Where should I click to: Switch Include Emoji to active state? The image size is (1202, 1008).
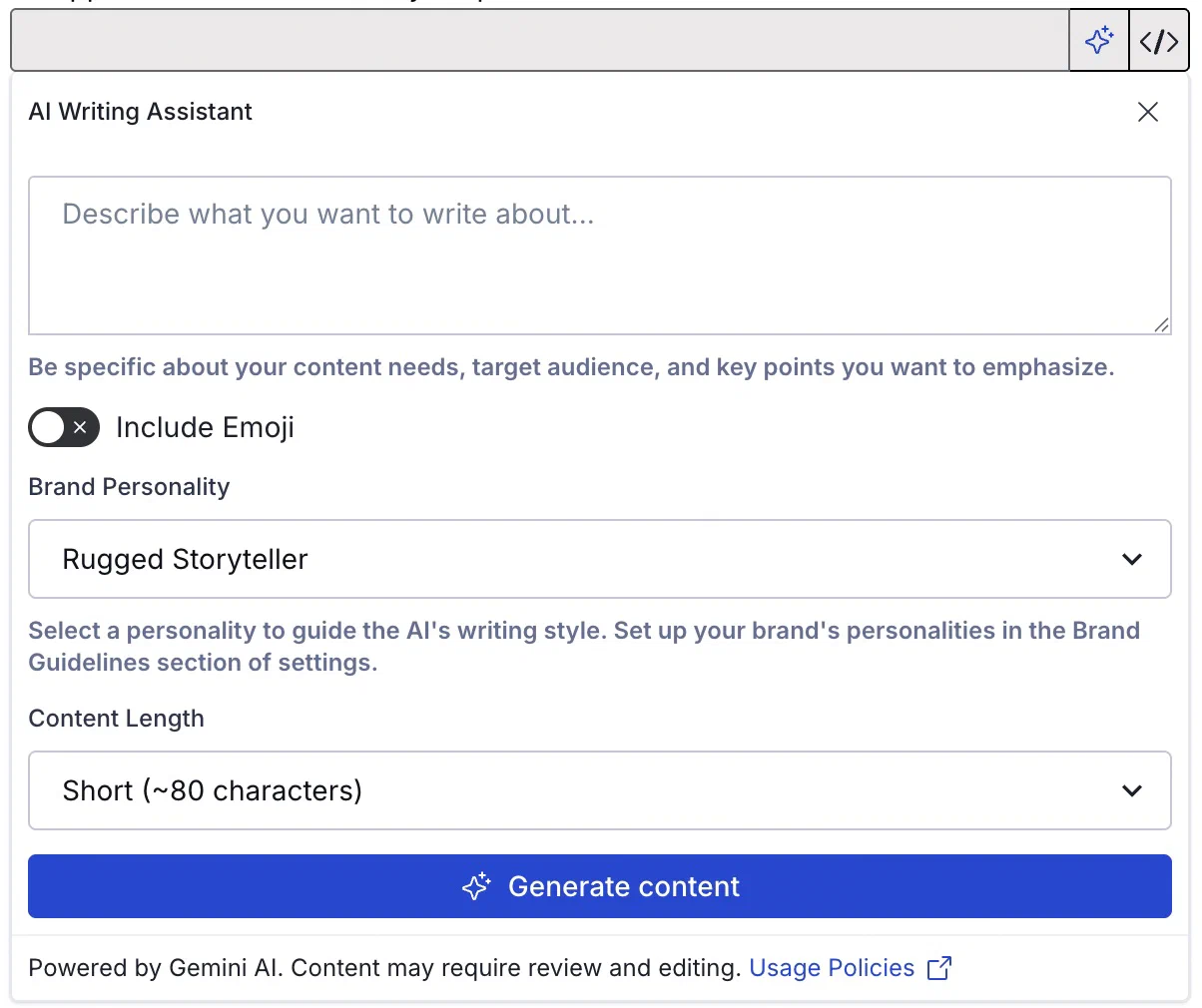click(x=64, y=427)
